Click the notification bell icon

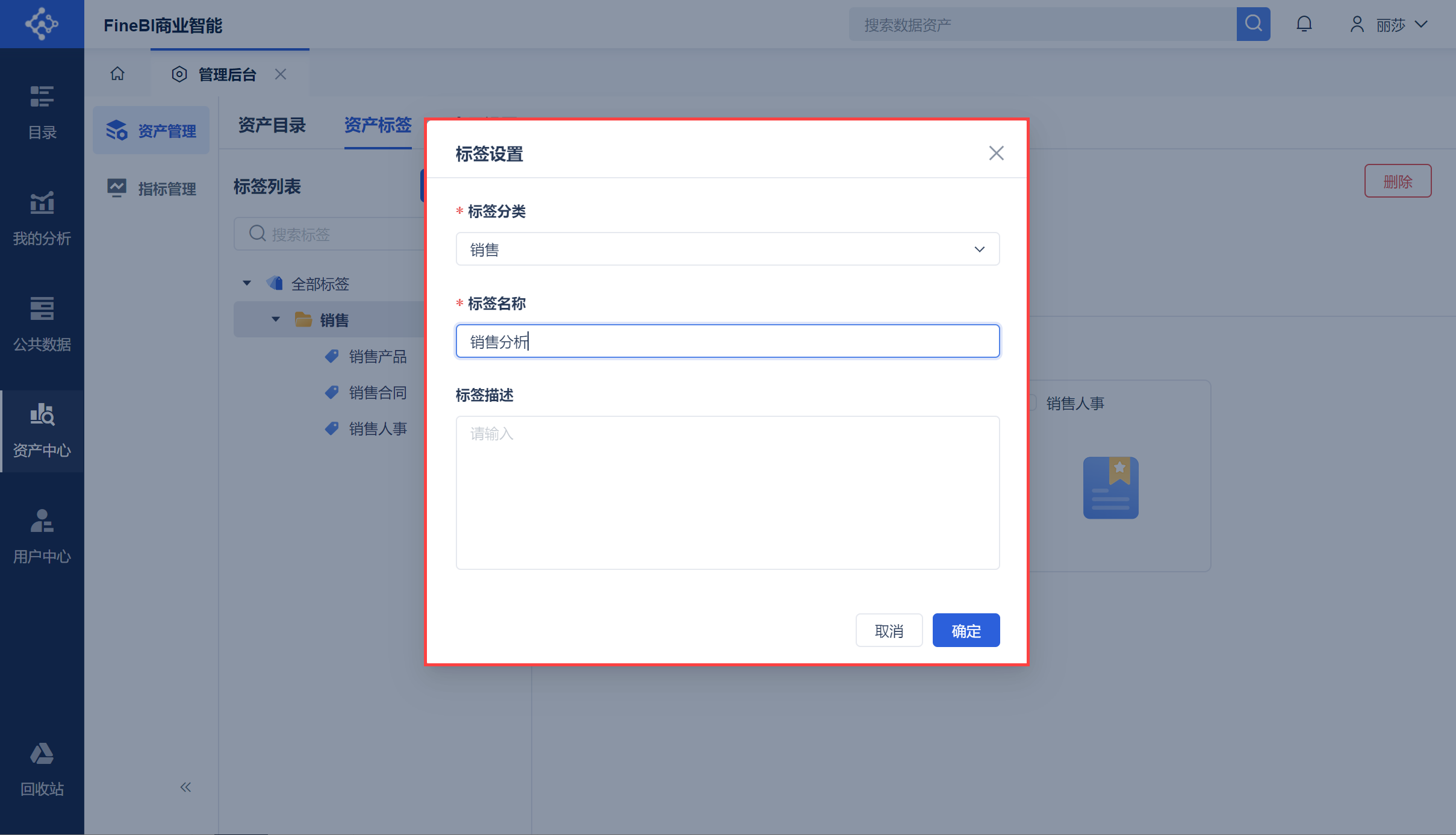[1304, 24]
